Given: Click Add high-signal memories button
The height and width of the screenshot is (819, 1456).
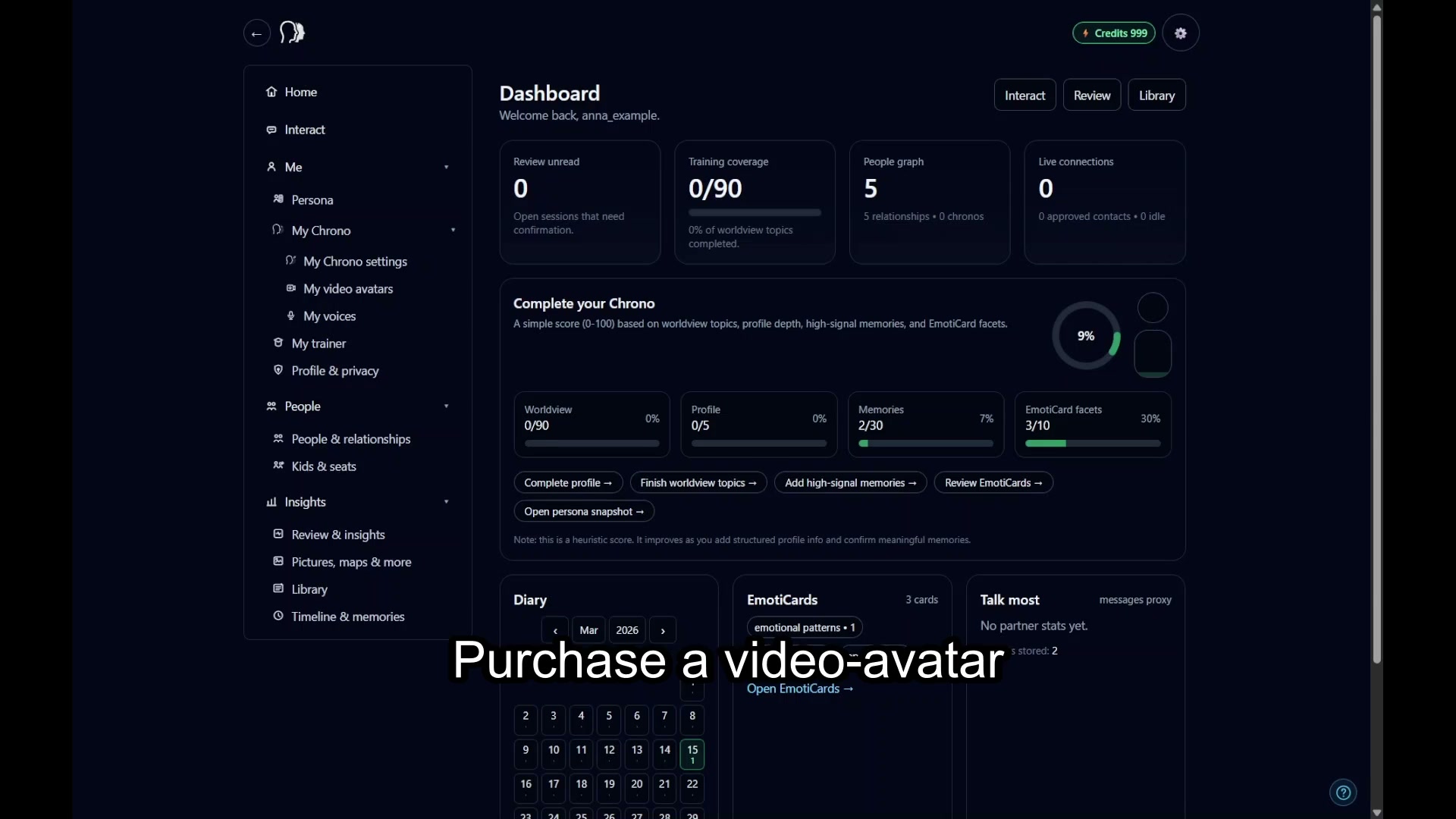Looking at the screenshot, I should coord(850,482).
